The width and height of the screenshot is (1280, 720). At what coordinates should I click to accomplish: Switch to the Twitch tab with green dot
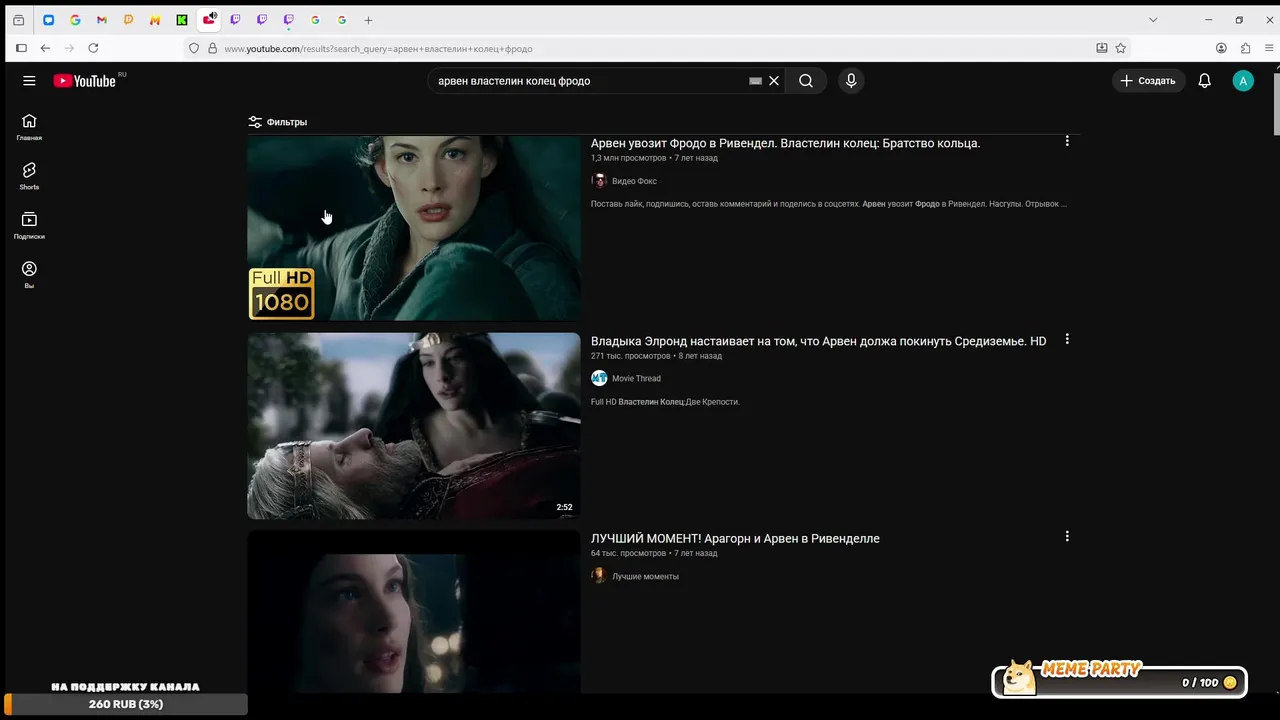(x=288, y=20)
